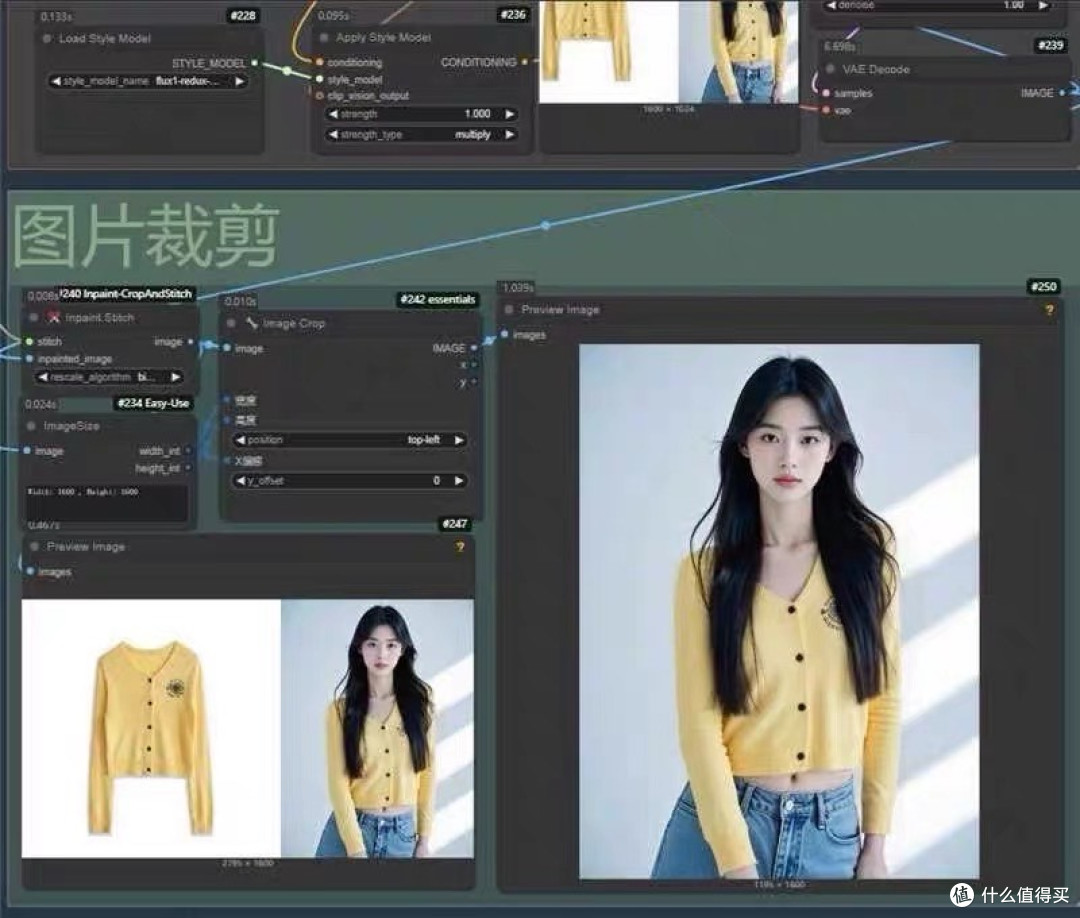Screen dimensions: 1080x918
Task: Click image output port on Inpaint Stitch
Action: point(191,342)
